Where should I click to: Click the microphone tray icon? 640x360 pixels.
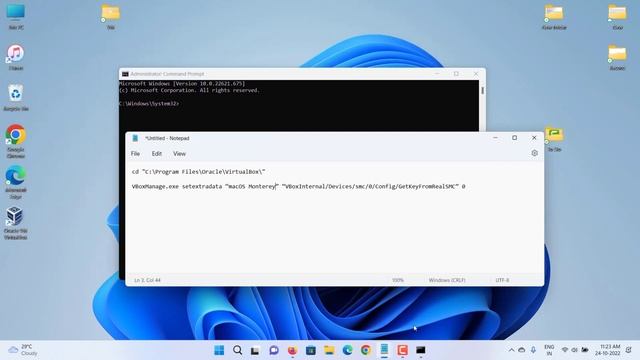point(533,350)
